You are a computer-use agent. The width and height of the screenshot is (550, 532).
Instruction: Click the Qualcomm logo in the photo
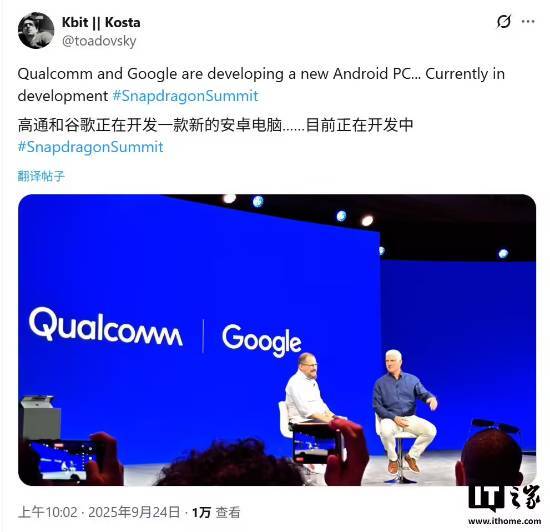(x=105, y=326)
